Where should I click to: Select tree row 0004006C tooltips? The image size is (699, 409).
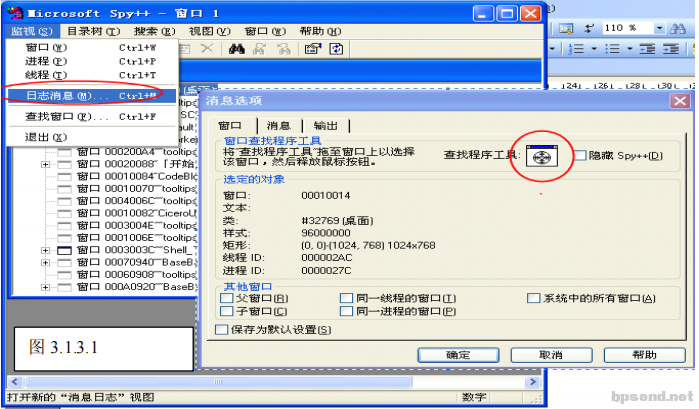137,201
